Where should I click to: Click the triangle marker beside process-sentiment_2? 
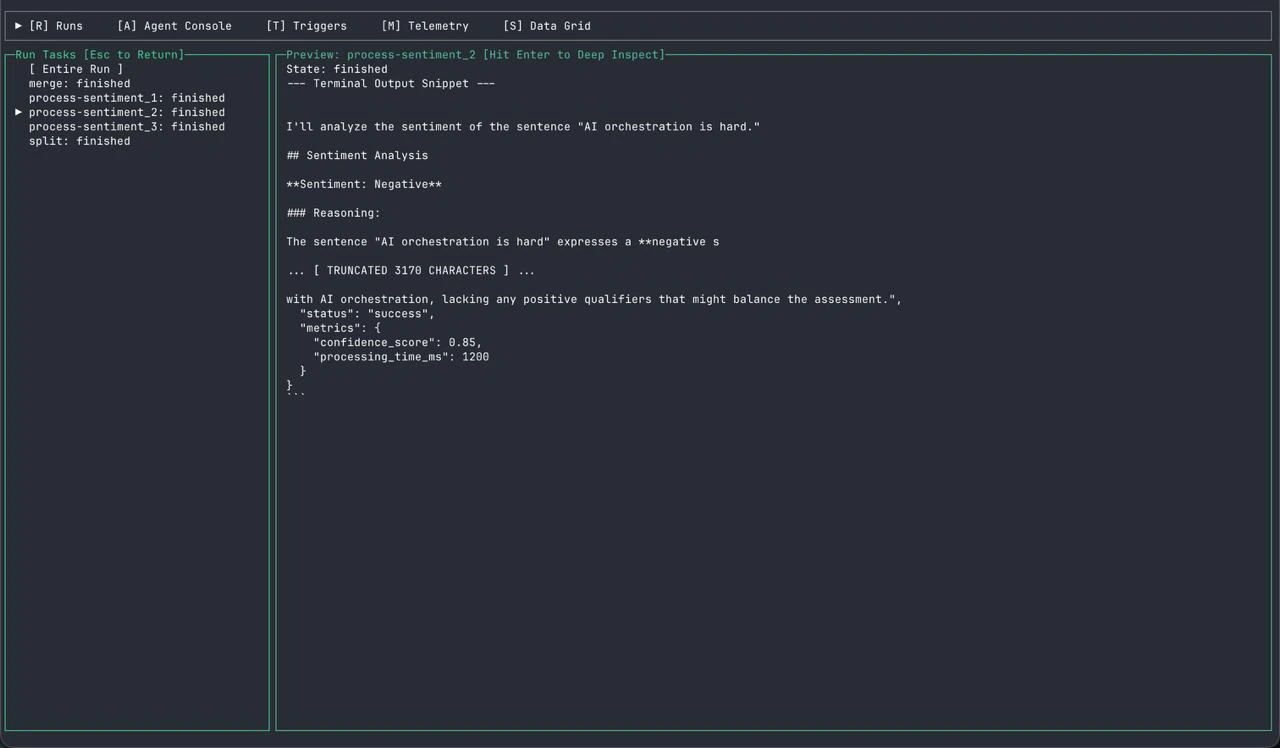(18, 112)
